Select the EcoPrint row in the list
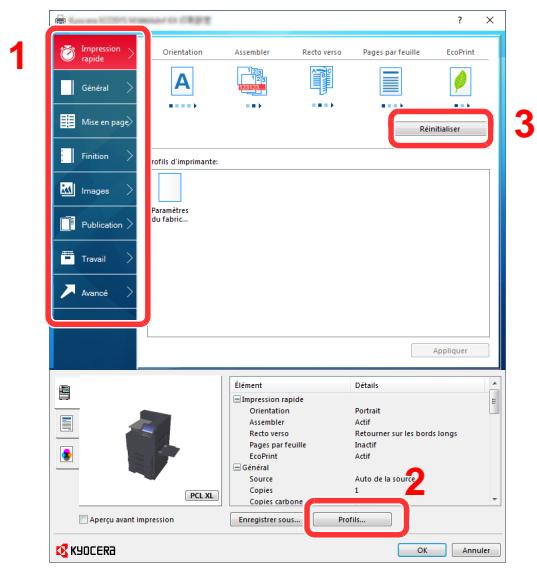 [x=360, y=456]
